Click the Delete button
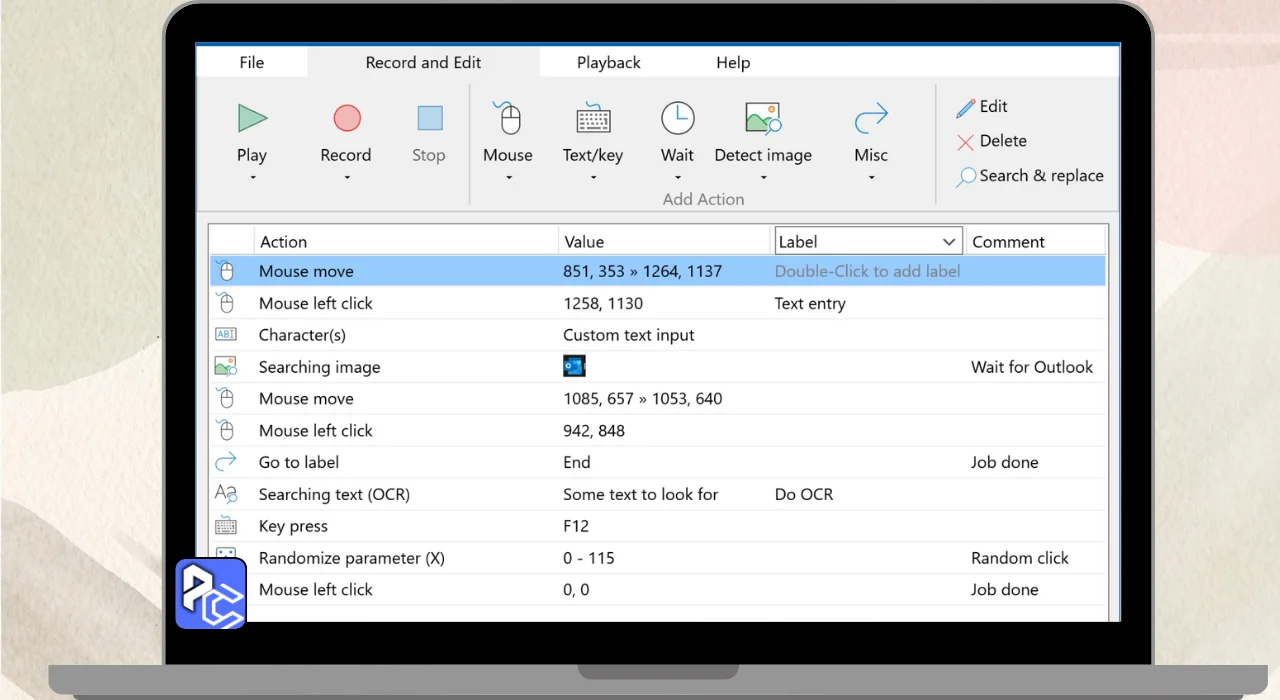1280x700 pixels. click(991, 141)
